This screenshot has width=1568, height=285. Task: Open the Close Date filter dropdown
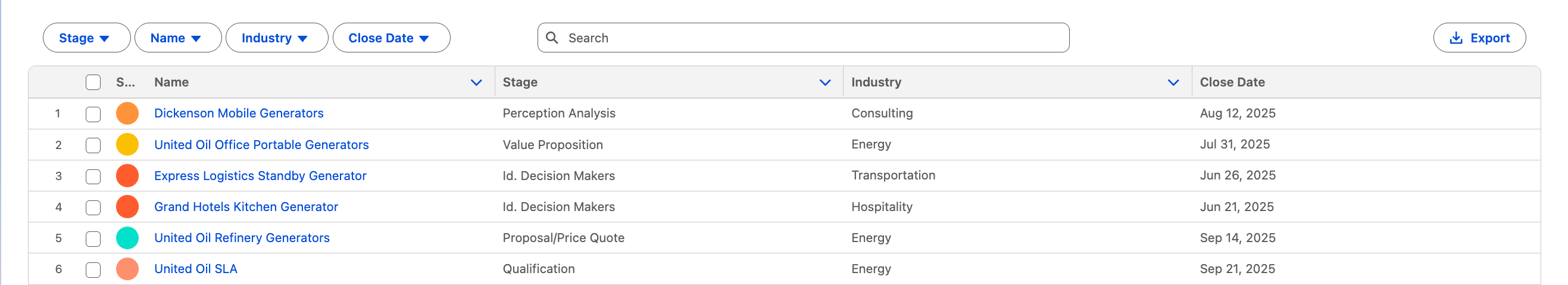pyautogui.click(x=391, y=38)
